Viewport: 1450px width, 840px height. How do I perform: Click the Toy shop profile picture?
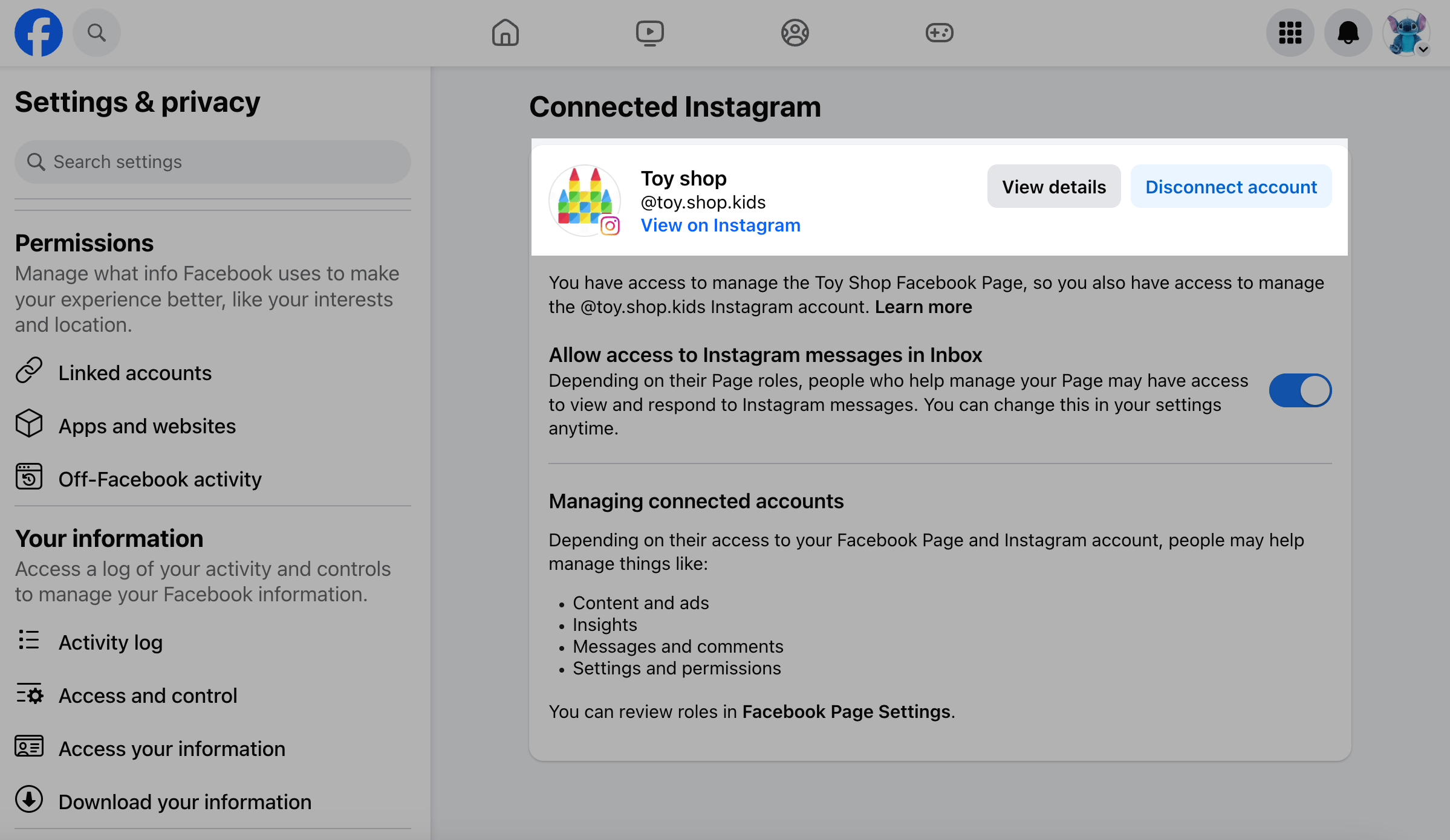coord(584,200)
